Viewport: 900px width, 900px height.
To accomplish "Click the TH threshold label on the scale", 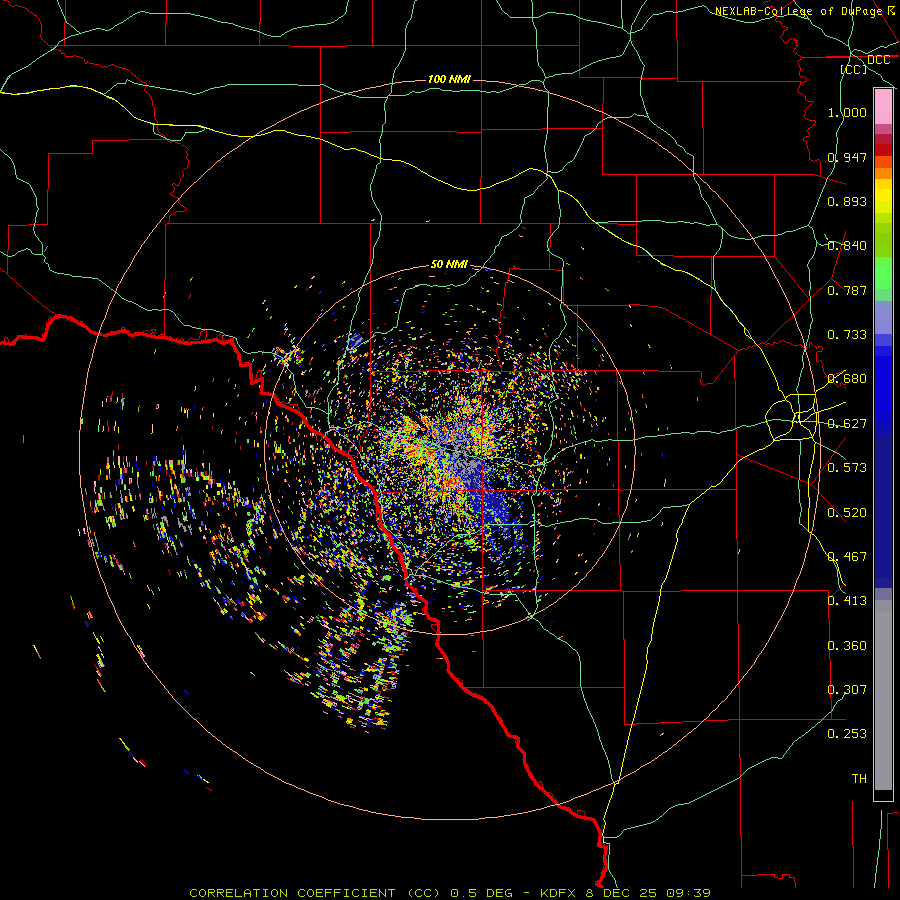I will click(859, 779).
